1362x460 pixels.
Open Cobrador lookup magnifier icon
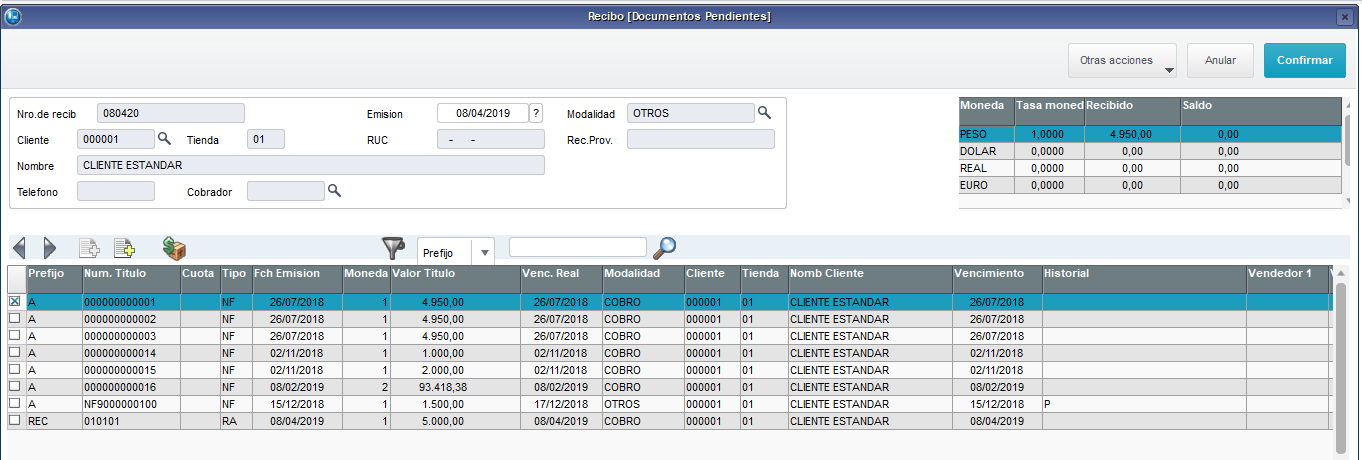pyautogui.click(x=335, y=190)
